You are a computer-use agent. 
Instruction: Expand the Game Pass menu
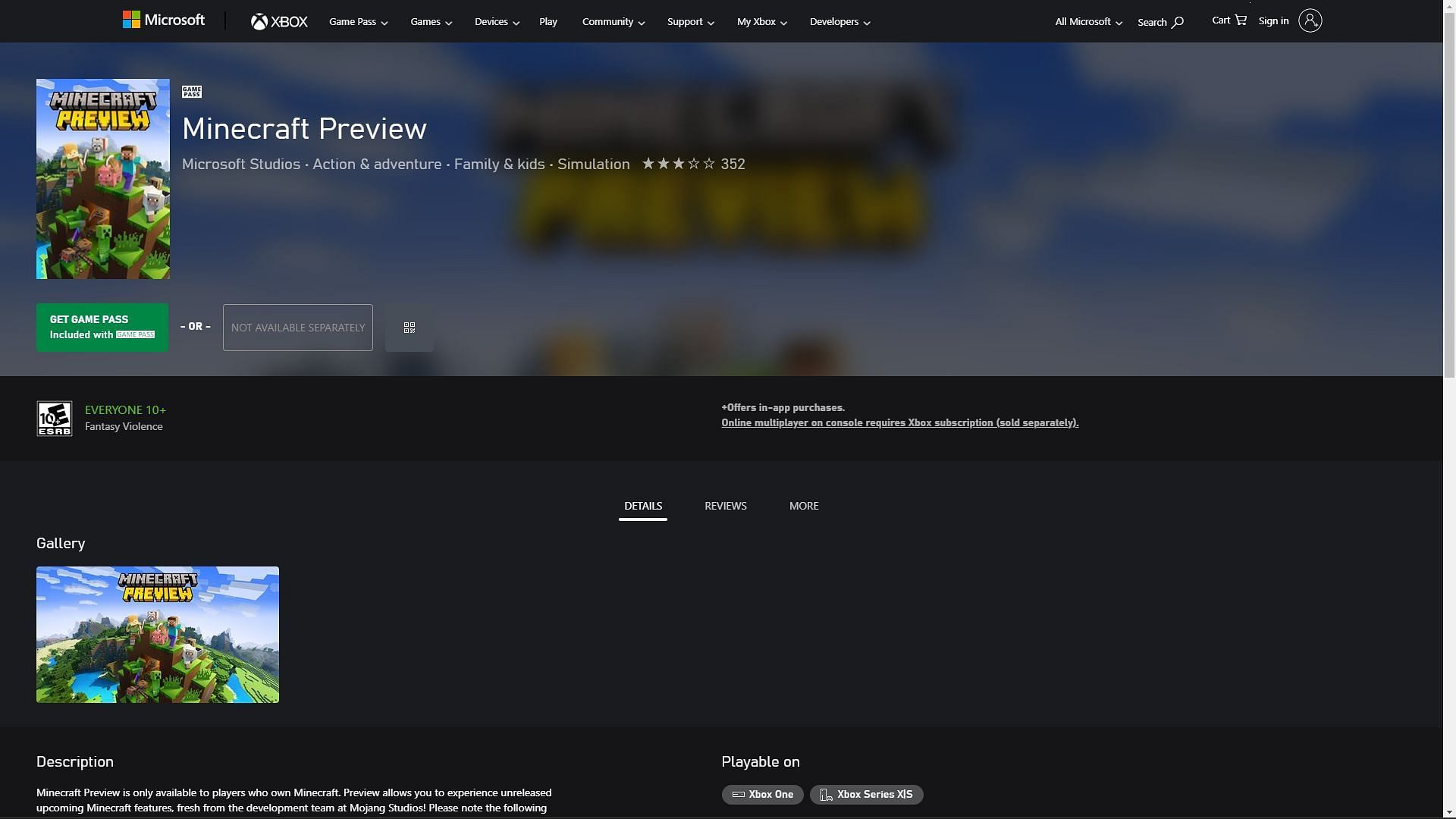click(358, 22)
